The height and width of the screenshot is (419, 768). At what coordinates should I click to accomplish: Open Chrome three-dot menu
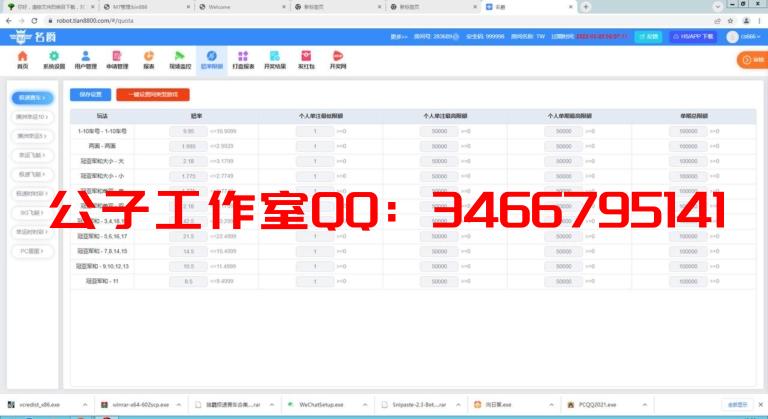(760, 21)
